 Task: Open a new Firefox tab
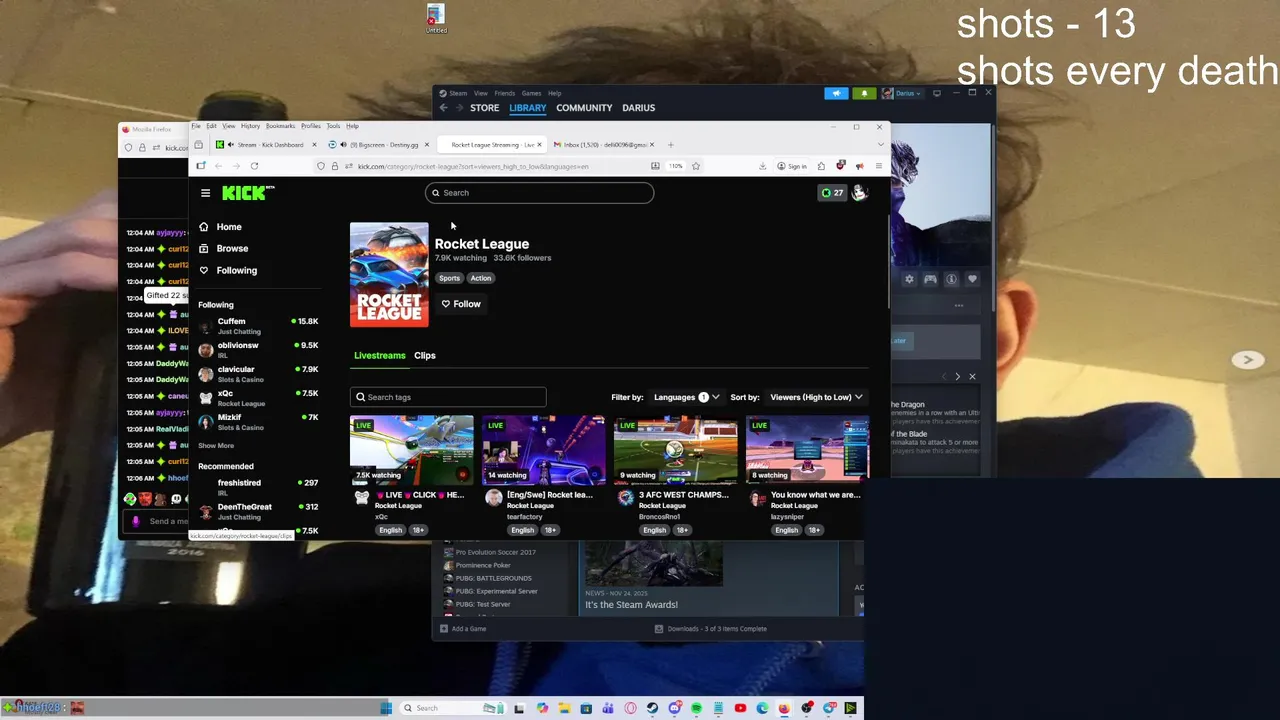[671, 145]
